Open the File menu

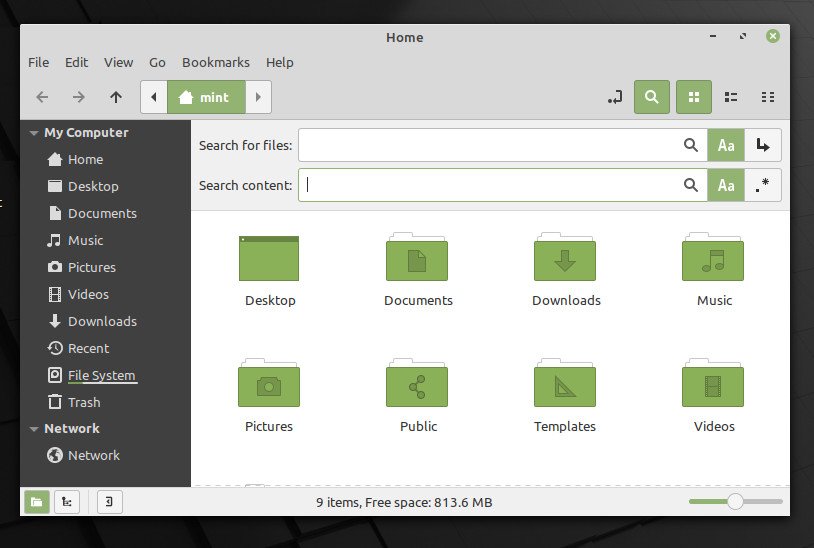pyautogui.click(x=38, y=62)
